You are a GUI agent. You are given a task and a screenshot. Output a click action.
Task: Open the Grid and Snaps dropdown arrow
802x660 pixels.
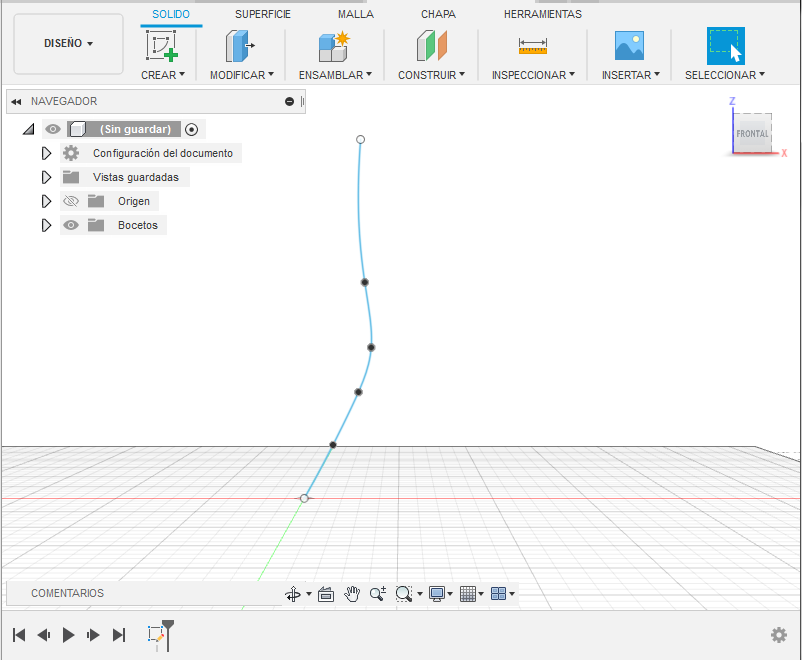[481, 594]
